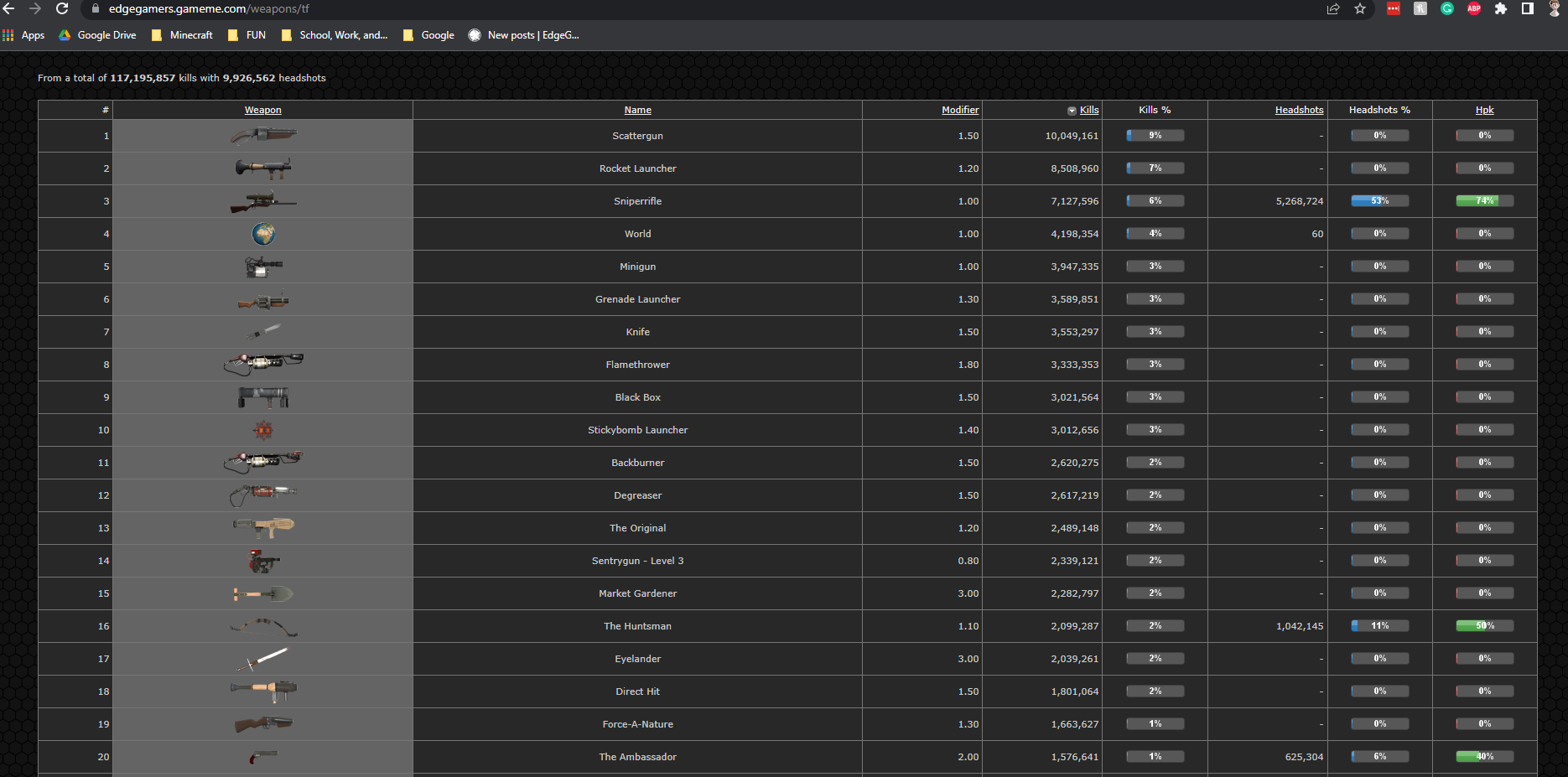Click the Scattergun weapon image

263,135
